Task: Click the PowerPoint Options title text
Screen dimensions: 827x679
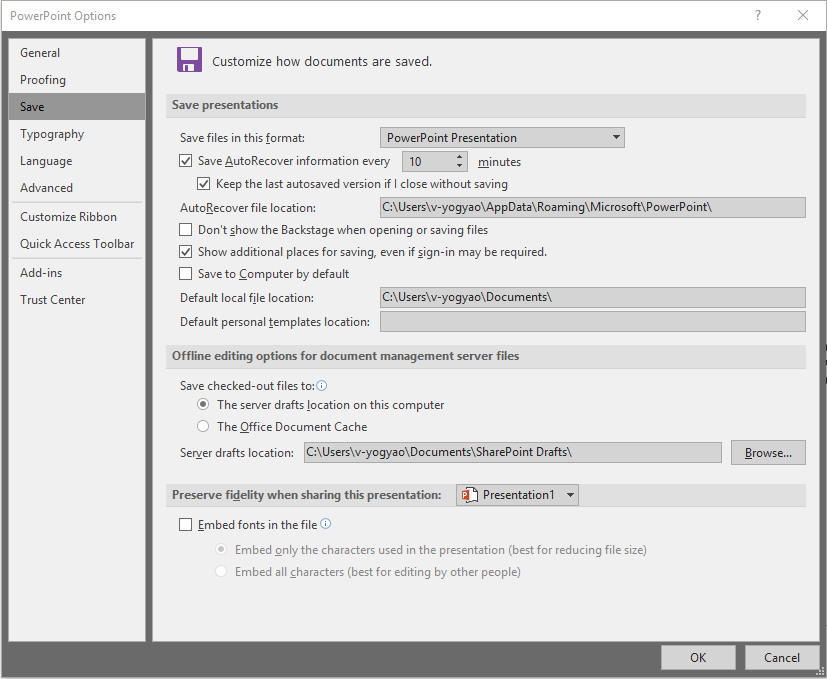Action: coord(63,16)
